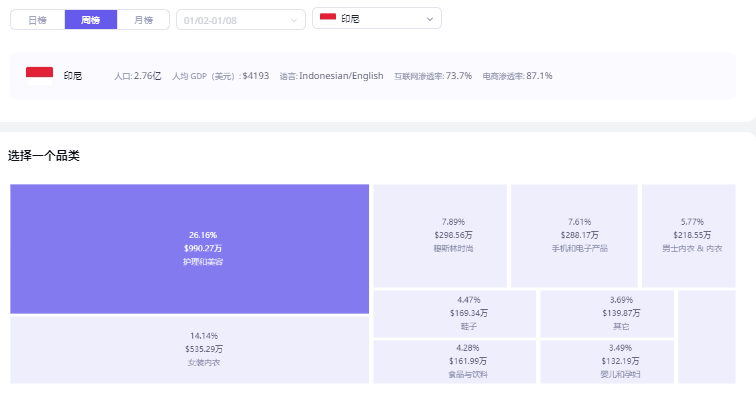Image resolution: width=756 pixels, height=399 pixels.
Task: Select the 鞋子 4.47% category tile
Action: coord(455,314)
